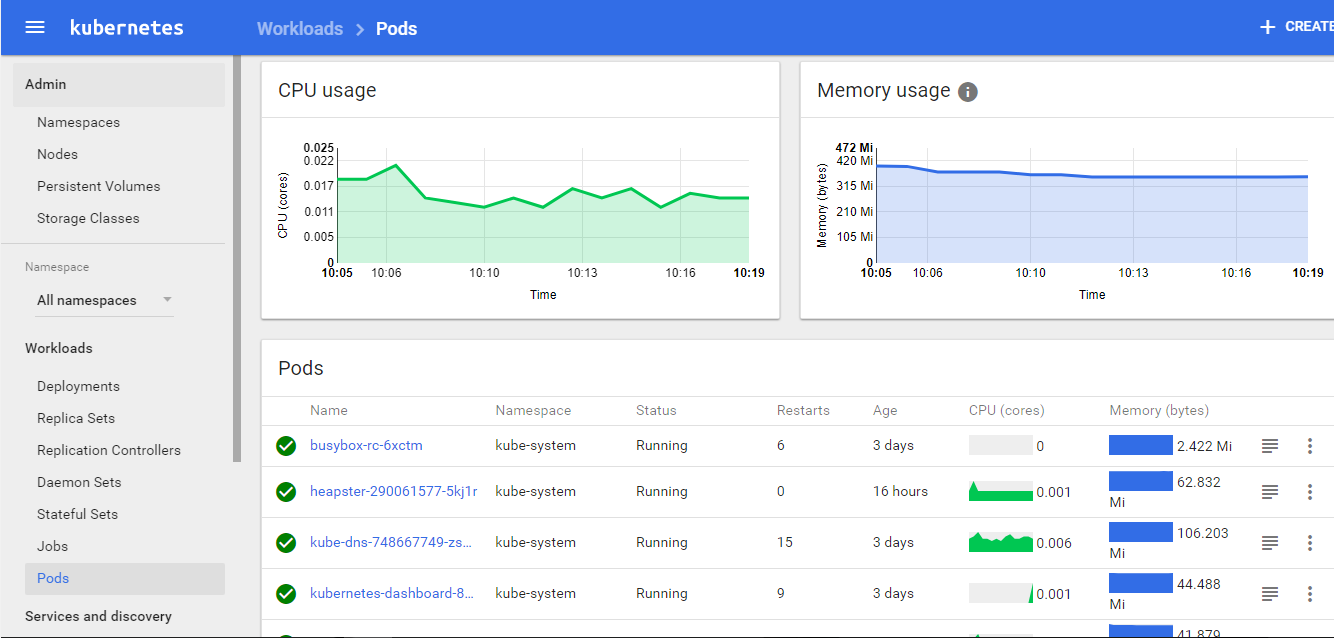Click the CPU (cores) column header
1334x638 pixels.
[1006, 410]
